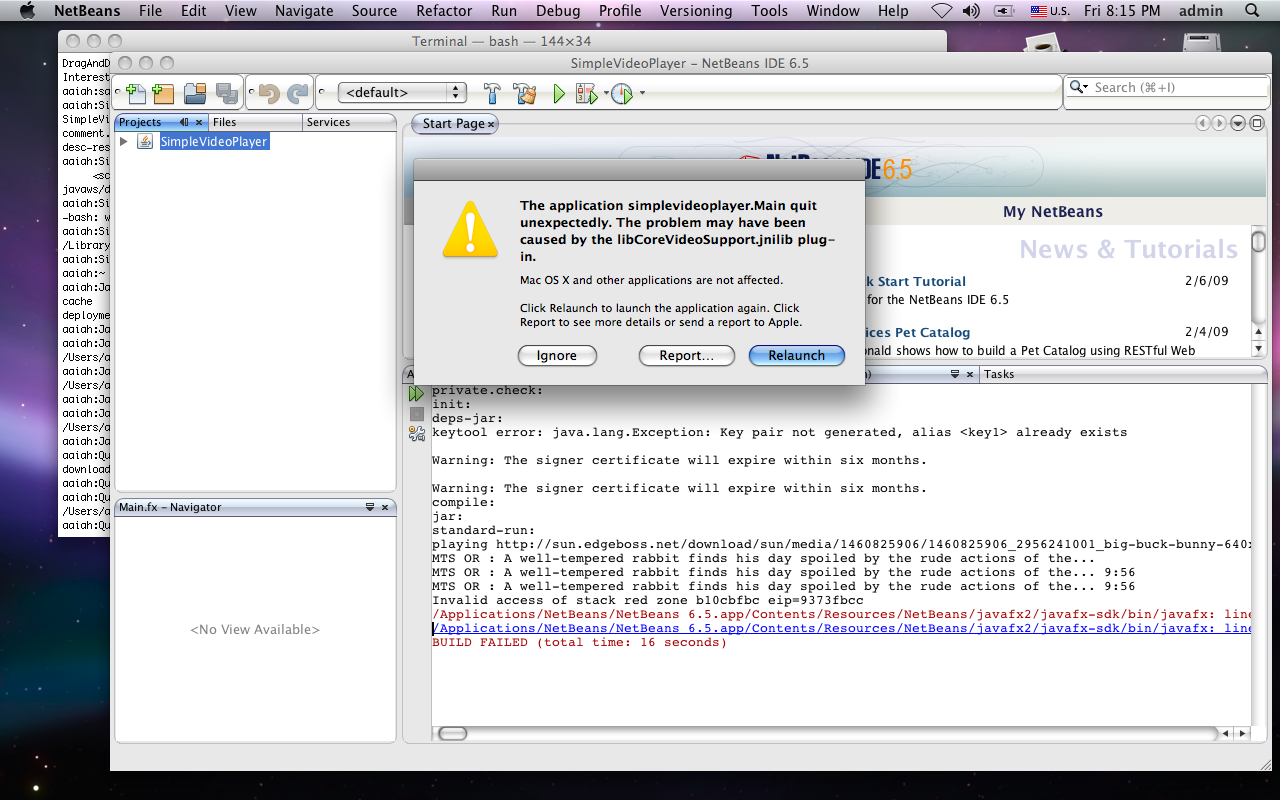Image resolution: width=1280 pixels, height=800 pixels.
Task: Click the Output horizontal scrollbar thumb
Action: [453, 733]
